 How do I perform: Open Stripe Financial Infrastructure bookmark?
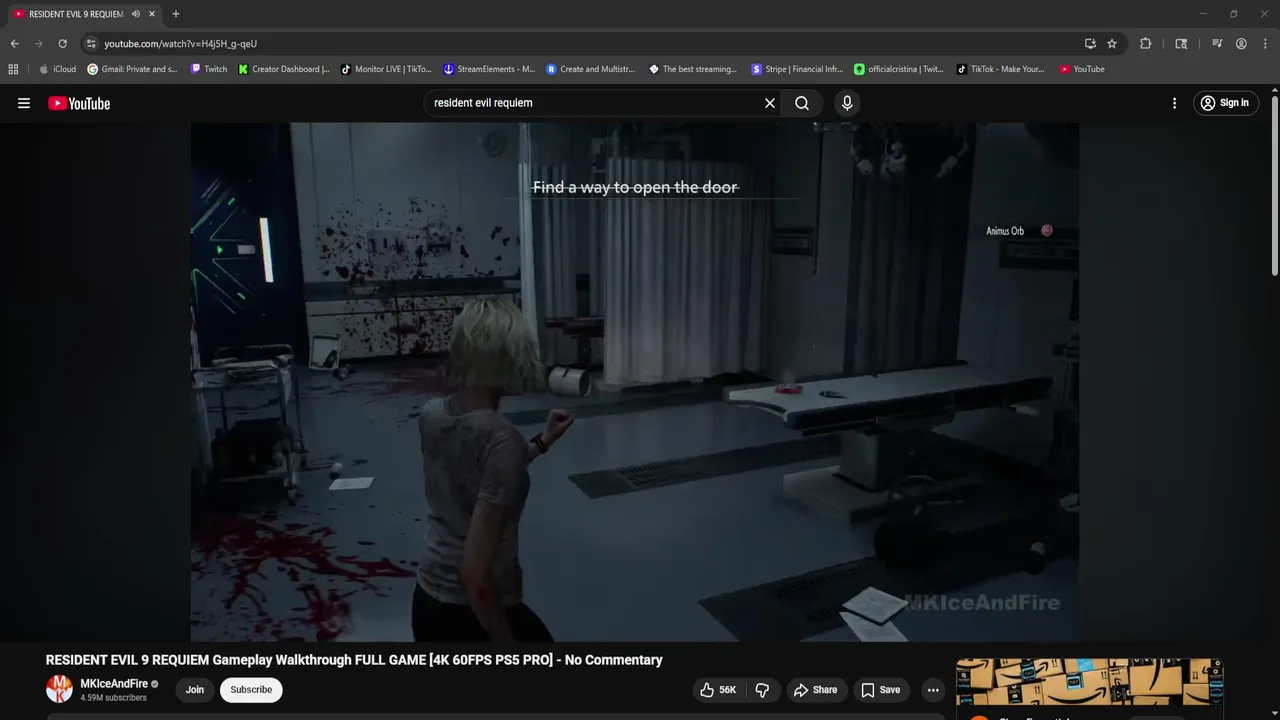coord(798,69)
